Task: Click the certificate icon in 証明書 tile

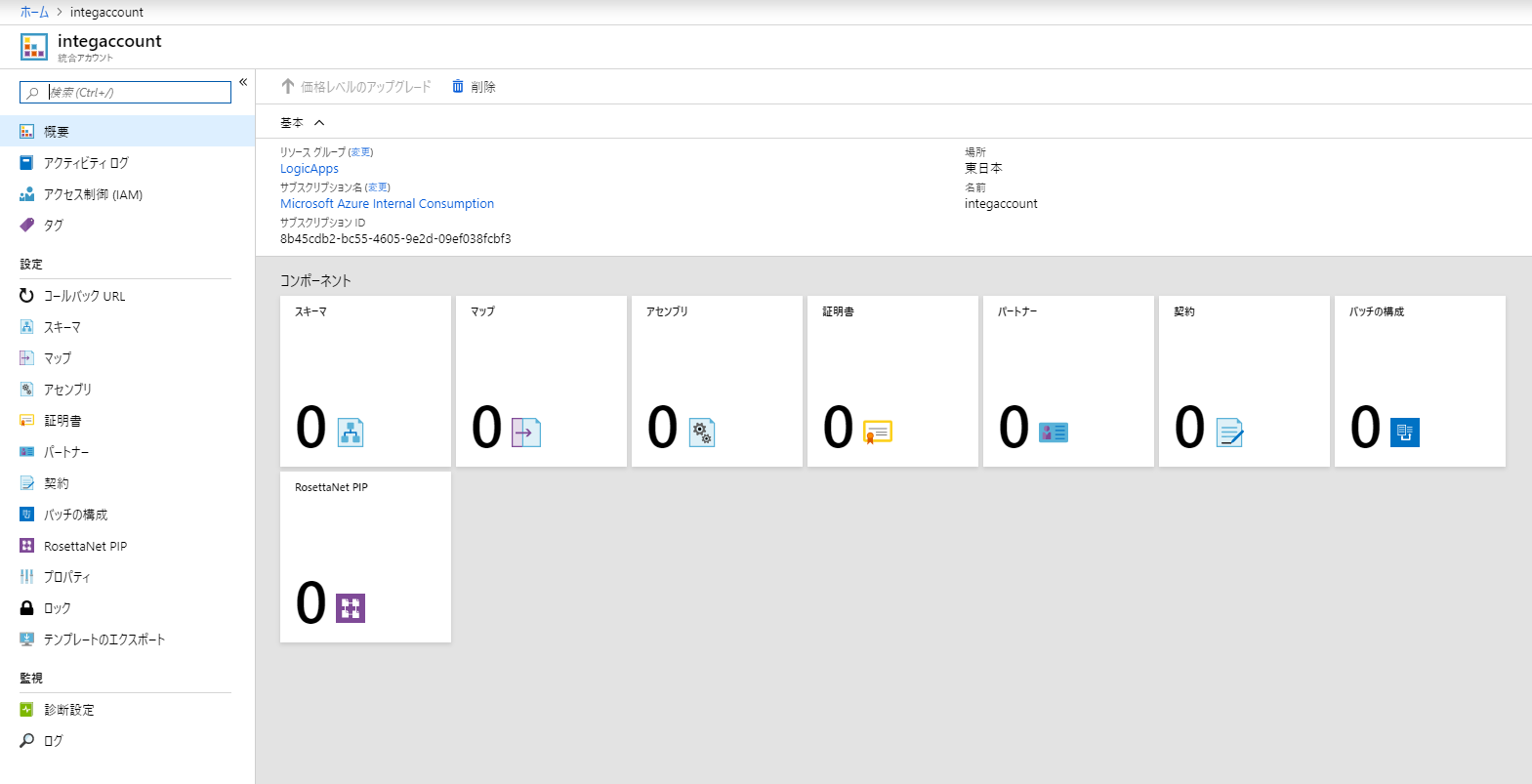Action: pyautogui.click(x=877, y=432)
